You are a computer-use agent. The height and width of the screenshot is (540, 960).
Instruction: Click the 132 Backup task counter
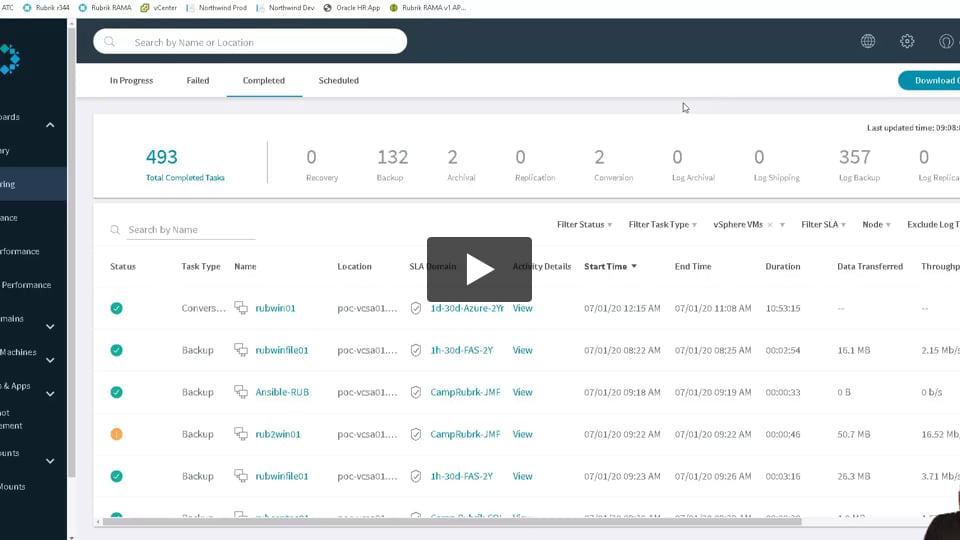click(x=392, y=163)
